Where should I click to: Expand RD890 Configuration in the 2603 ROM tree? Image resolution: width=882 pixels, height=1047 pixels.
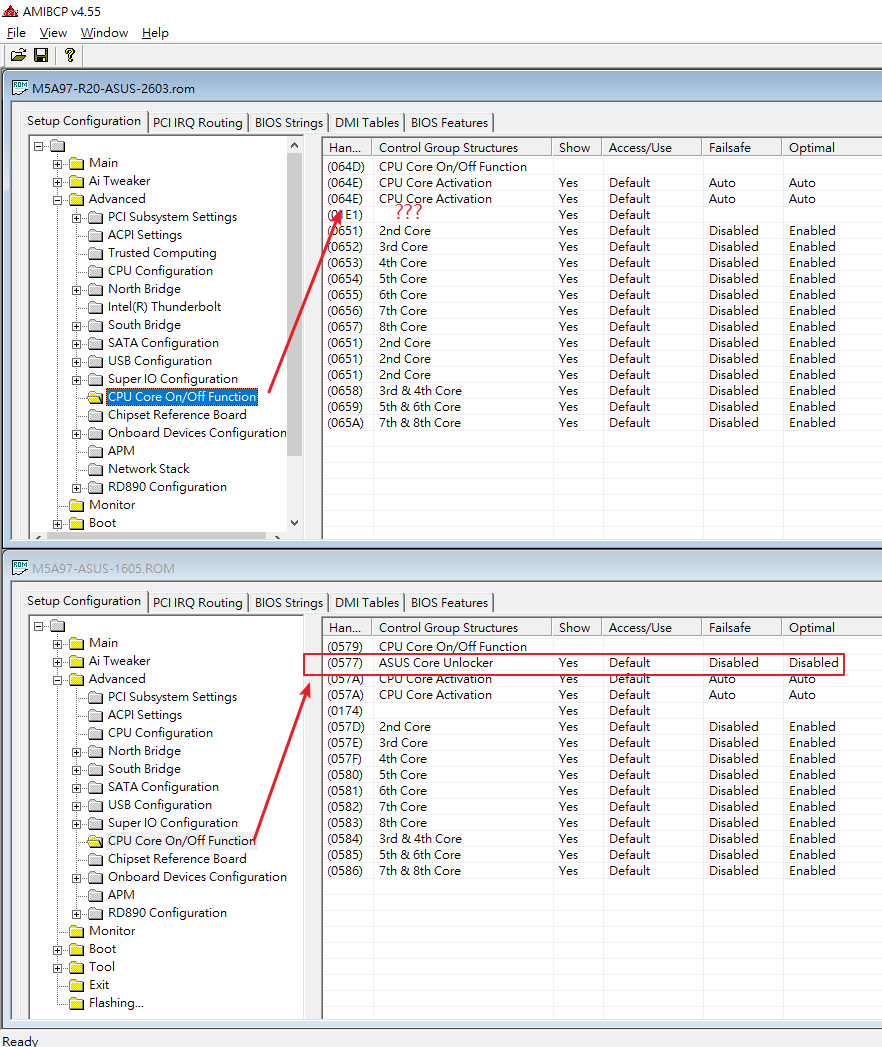76,488
